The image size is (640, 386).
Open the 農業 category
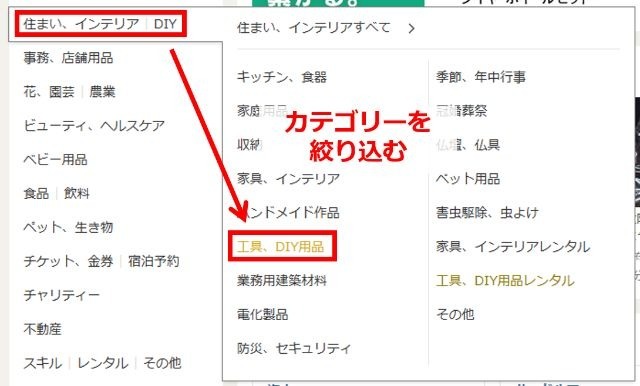coord(102,92)
